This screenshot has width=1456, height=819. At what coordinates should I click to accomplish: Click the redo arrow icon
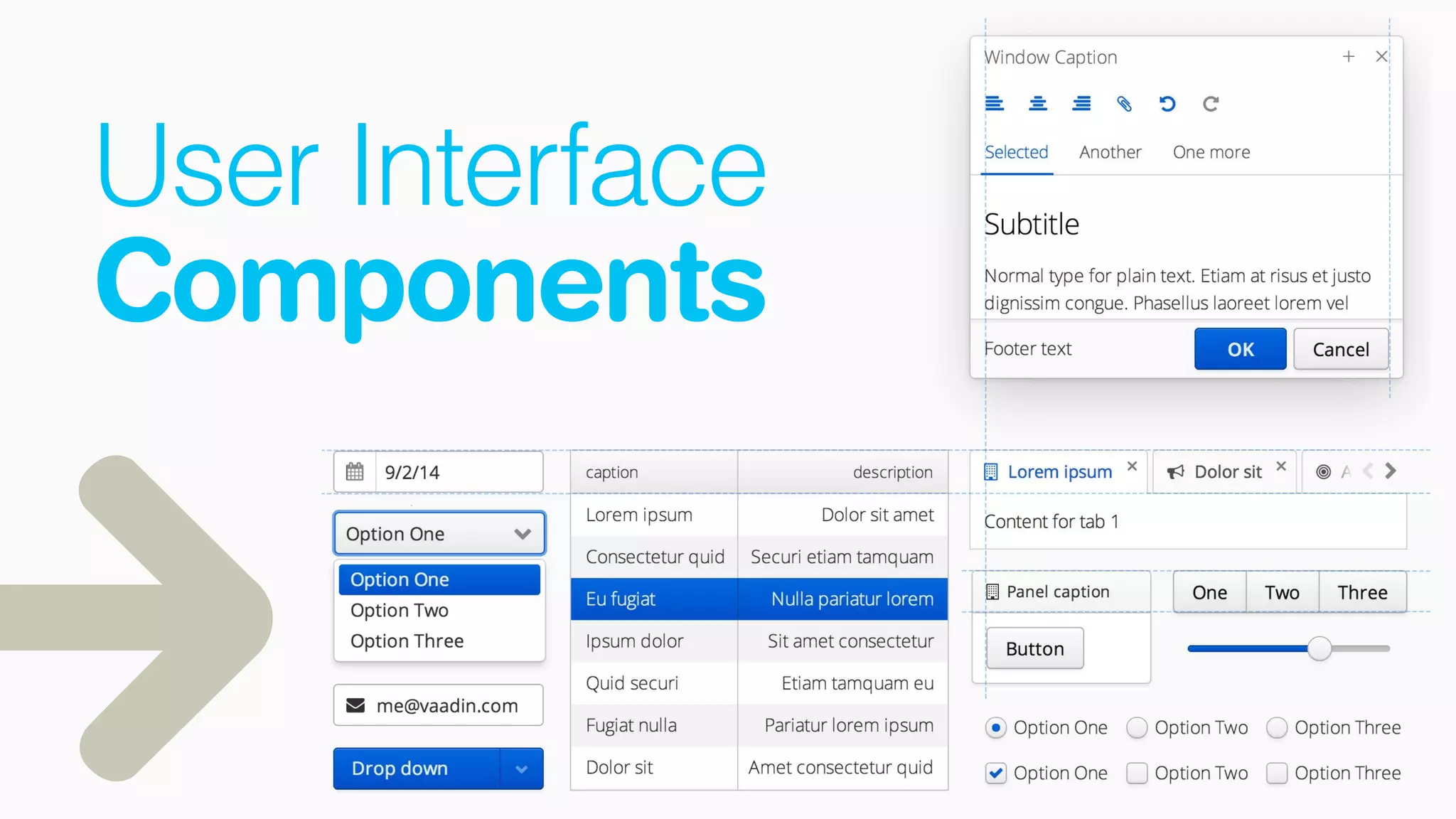[1211, 104]
